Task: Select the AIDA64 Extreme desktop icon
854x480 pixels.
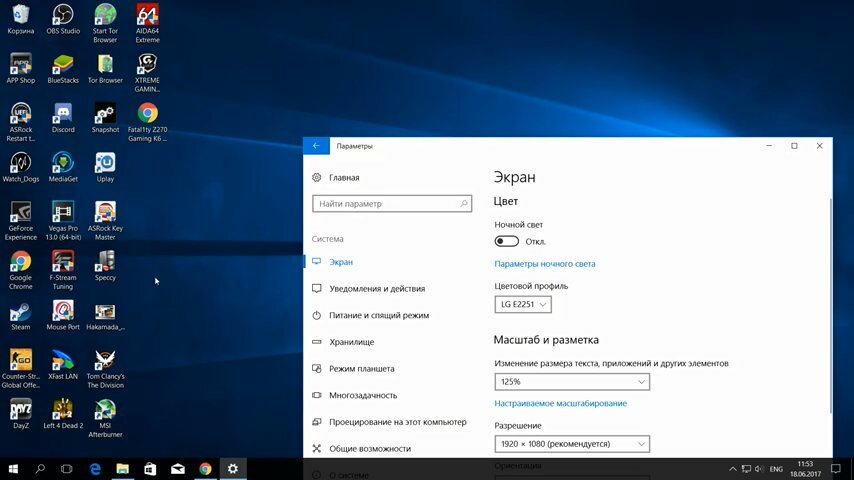Action: (x=148, y=23)
